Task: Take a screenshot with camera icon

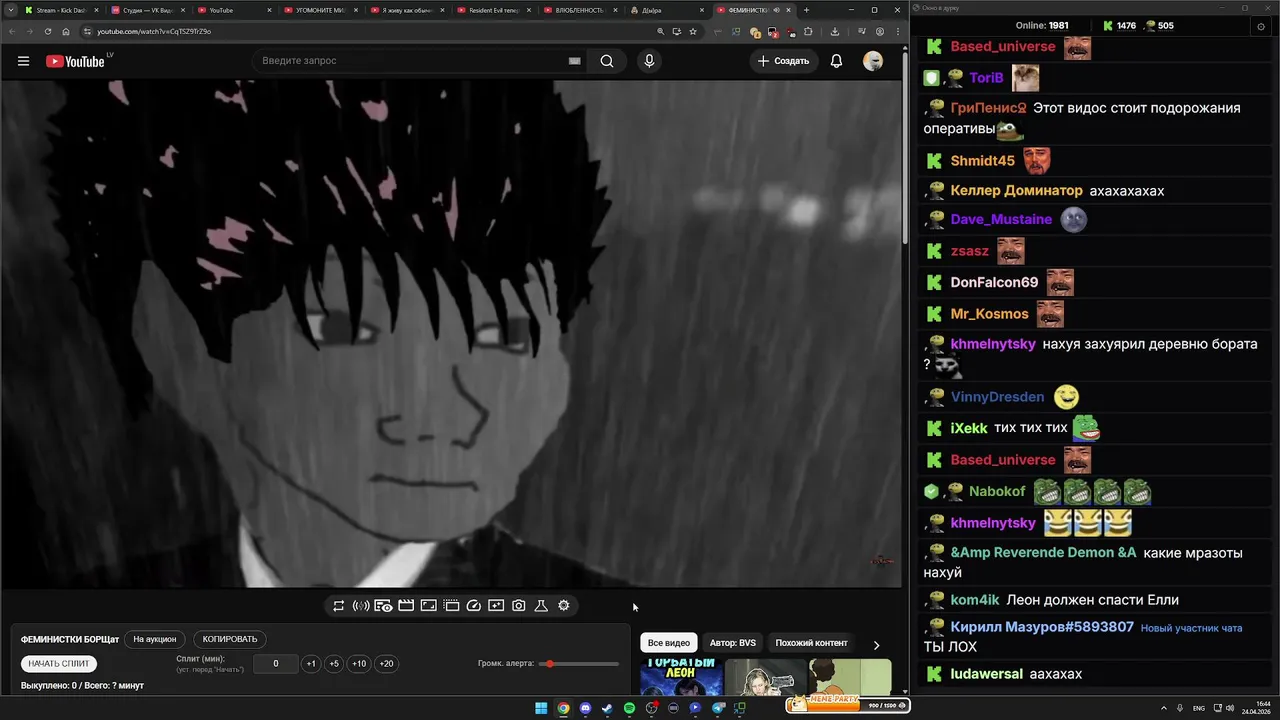Action: 519,606
